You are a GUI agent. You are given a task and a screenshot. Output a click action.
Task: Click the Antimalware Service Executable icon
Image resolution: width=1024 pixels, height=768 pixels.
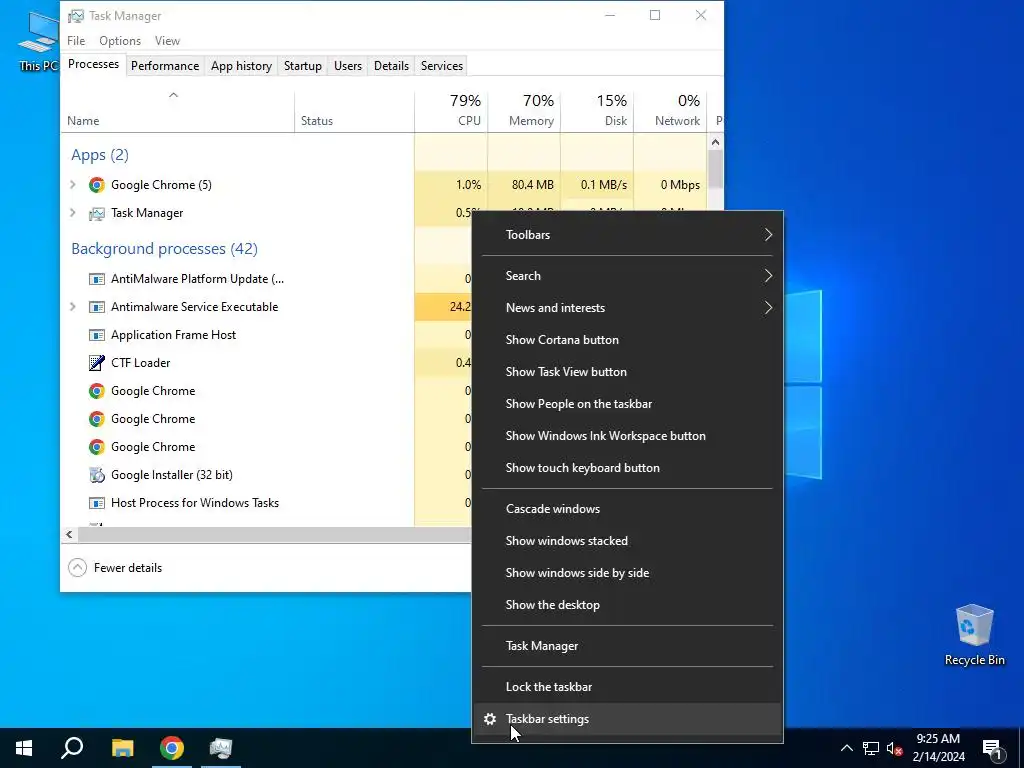(97, 307)
